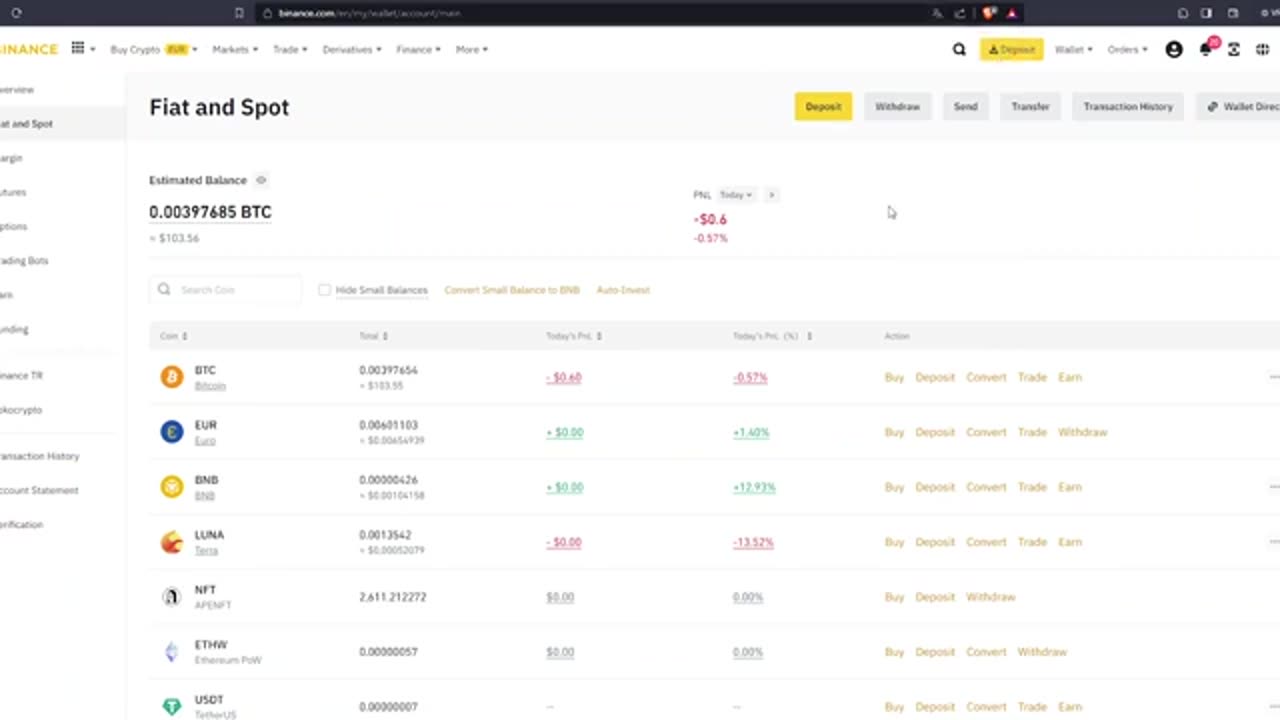Viewport: 1280px width, 720px height.
Task: Focus the Search Coin input field
Action: (x=225, y=289)
